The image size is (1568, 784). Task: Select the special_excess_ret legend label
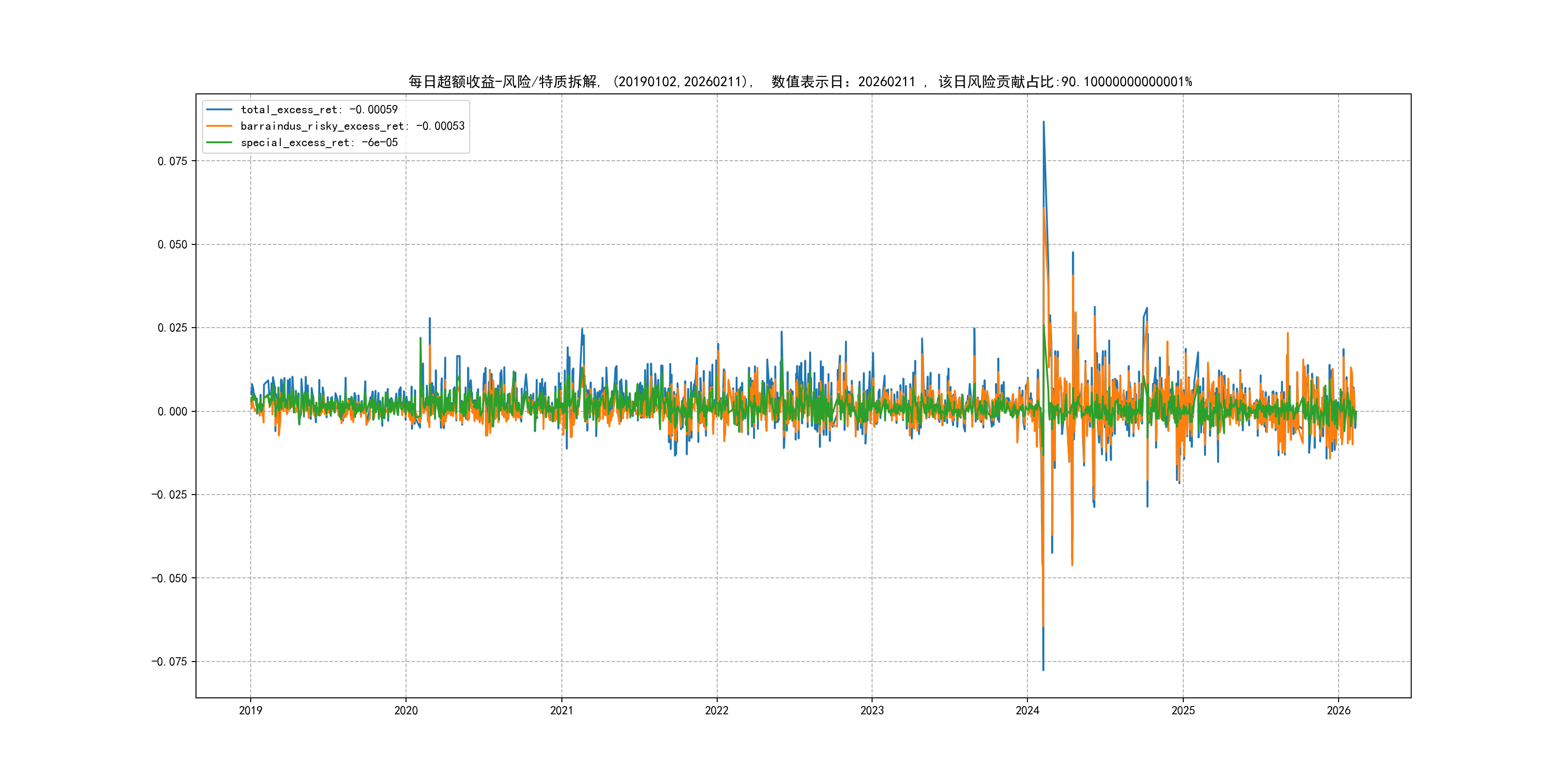pos(319,142)
